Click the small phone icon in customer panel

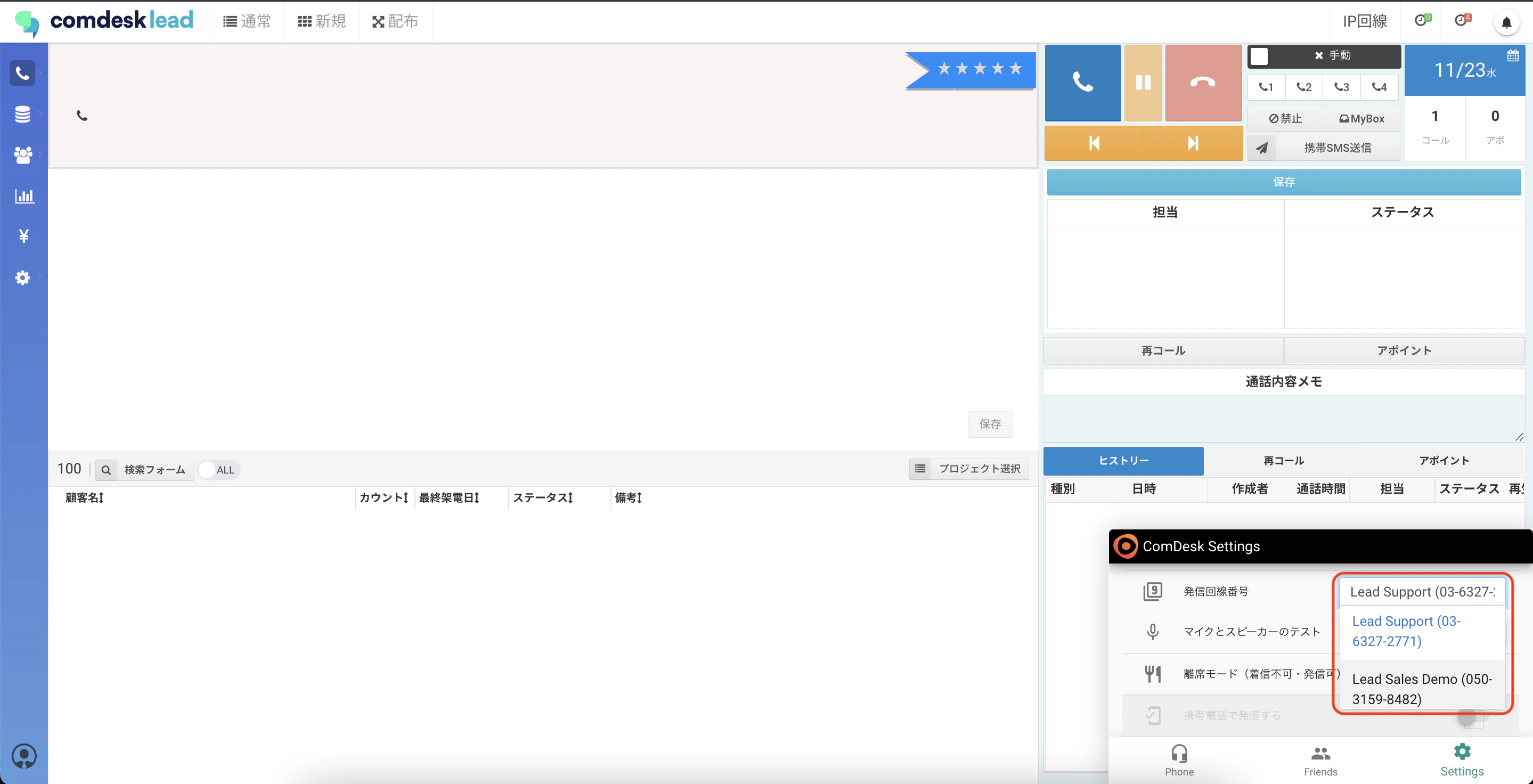[82, 116]
